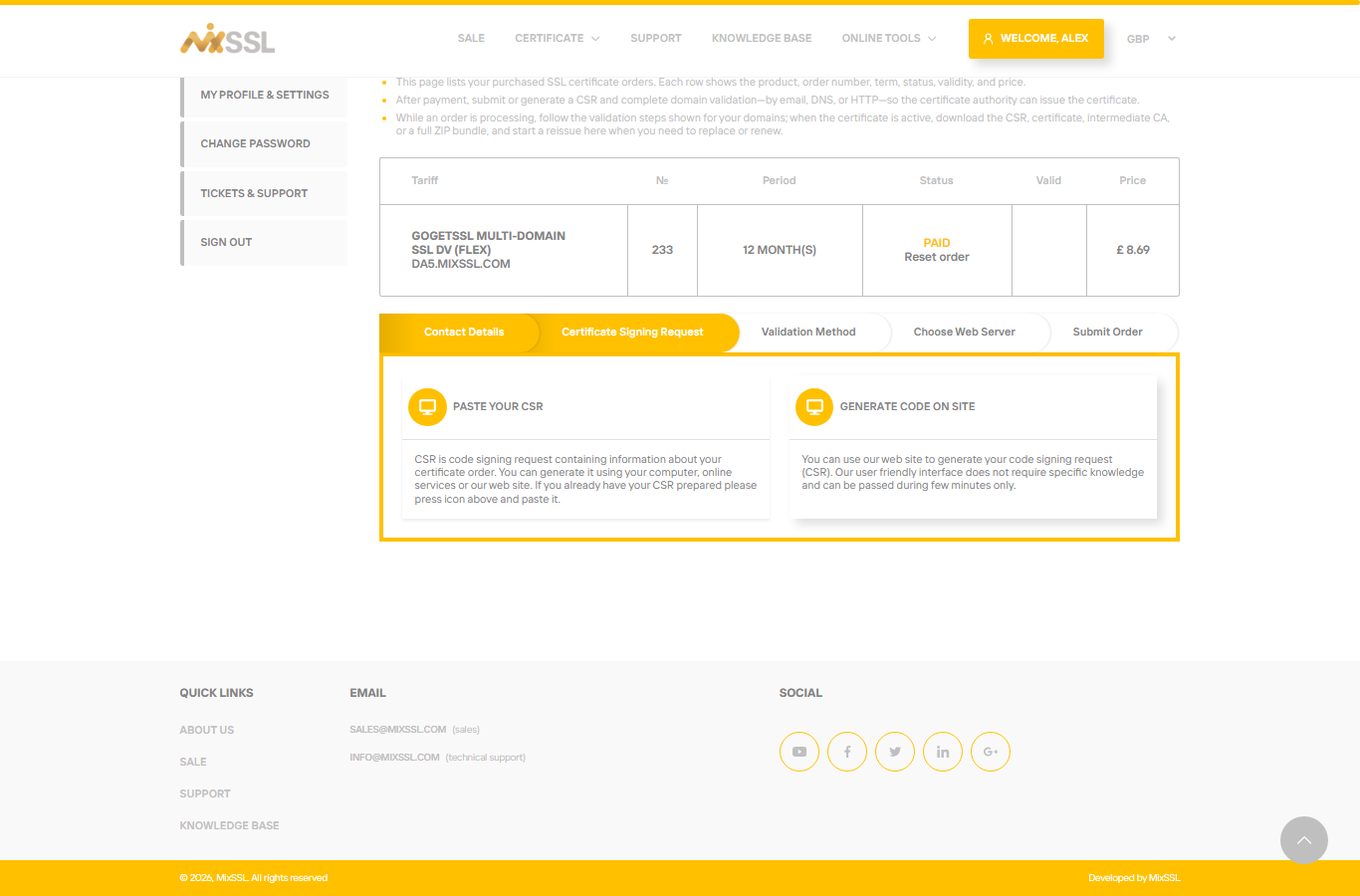The height and width of the screenshot is (896, 1360).
Task: Click the Status column header
Action: coord(936,180)
